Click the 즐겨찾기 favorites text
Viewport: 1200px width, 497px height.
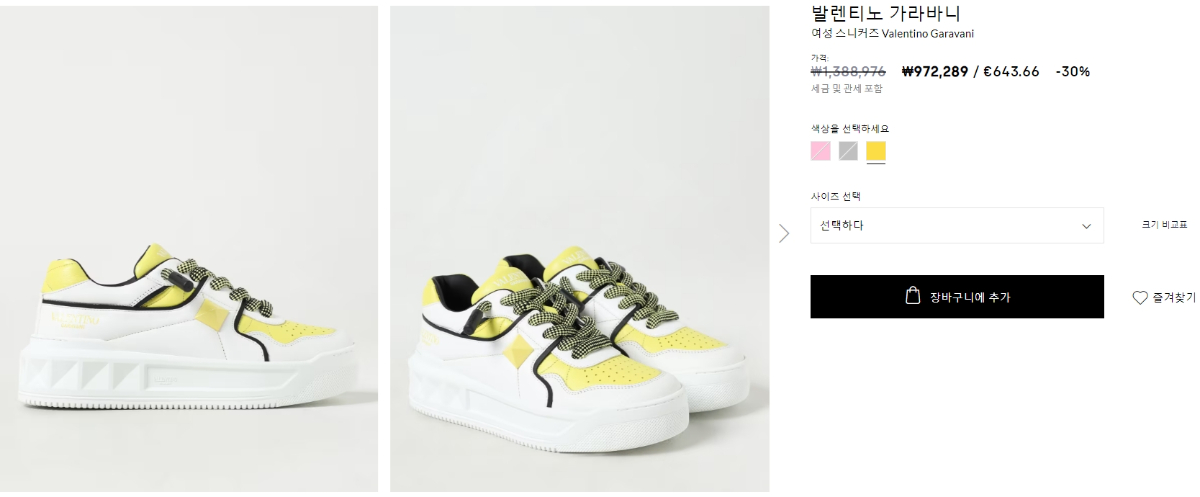[x=1173, y=298]
